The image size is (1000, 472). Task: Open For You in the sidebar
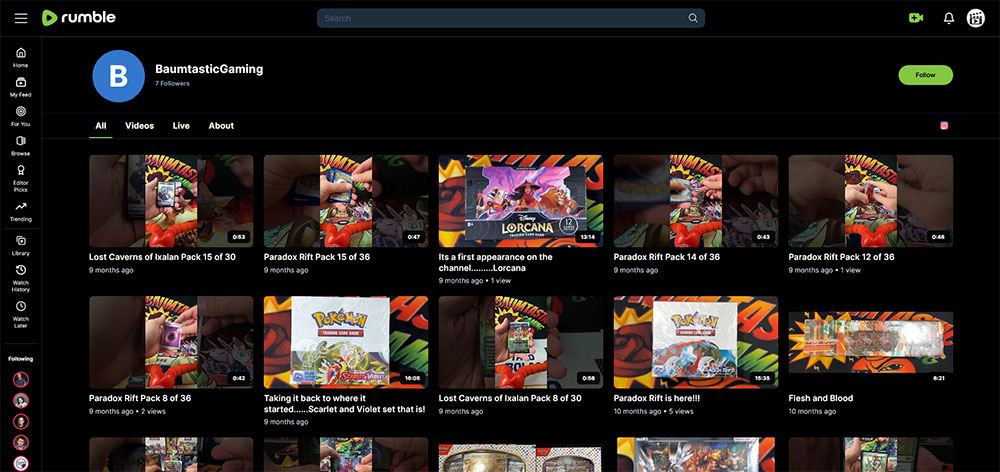(x=20, y=117)
